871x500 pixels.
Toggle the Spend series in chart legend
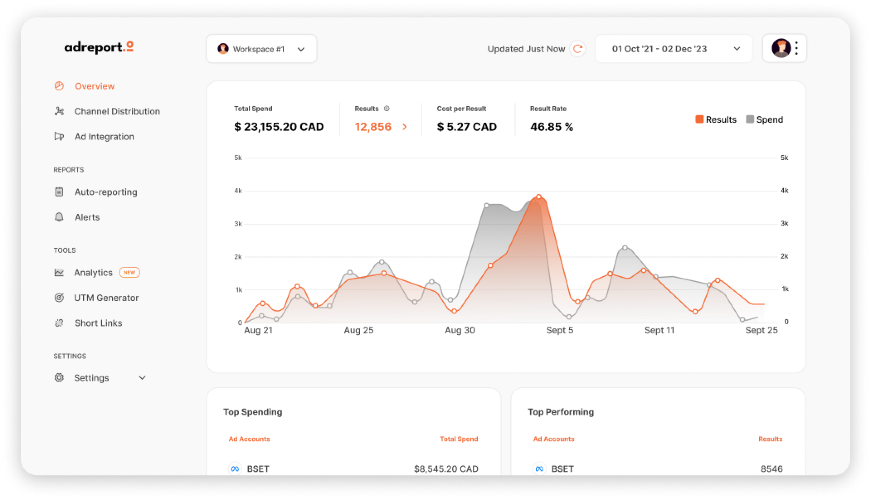(x=764, y=120)
